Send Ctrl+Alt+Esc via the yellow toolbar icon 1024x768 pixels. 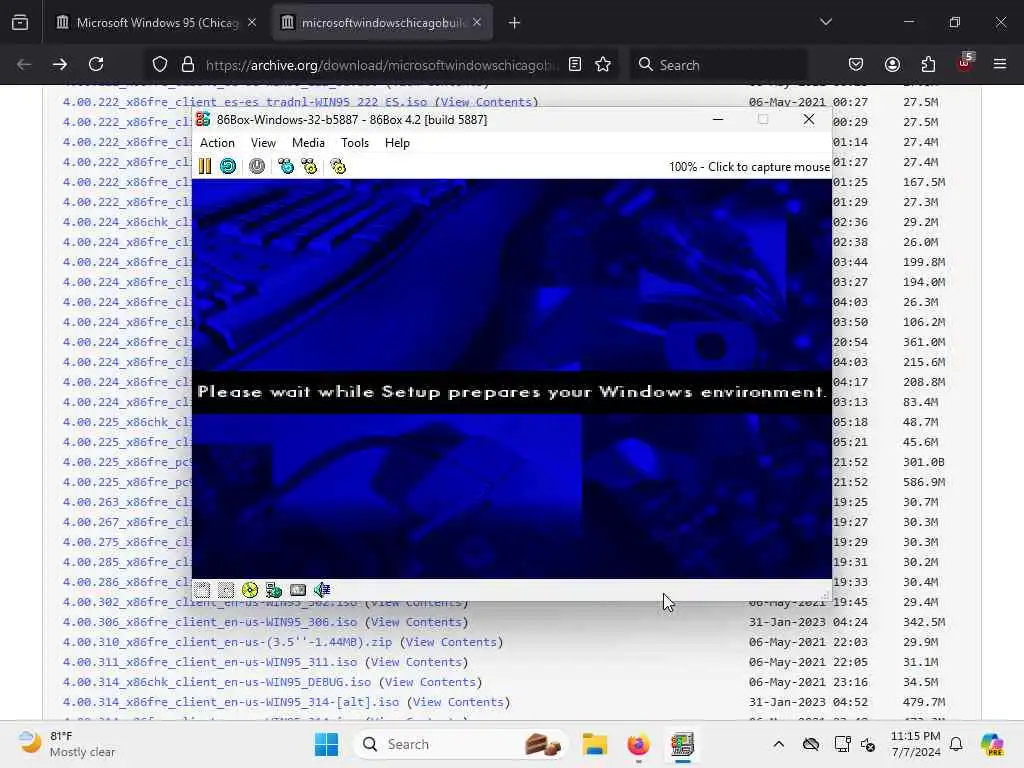(x=309, y=167)
